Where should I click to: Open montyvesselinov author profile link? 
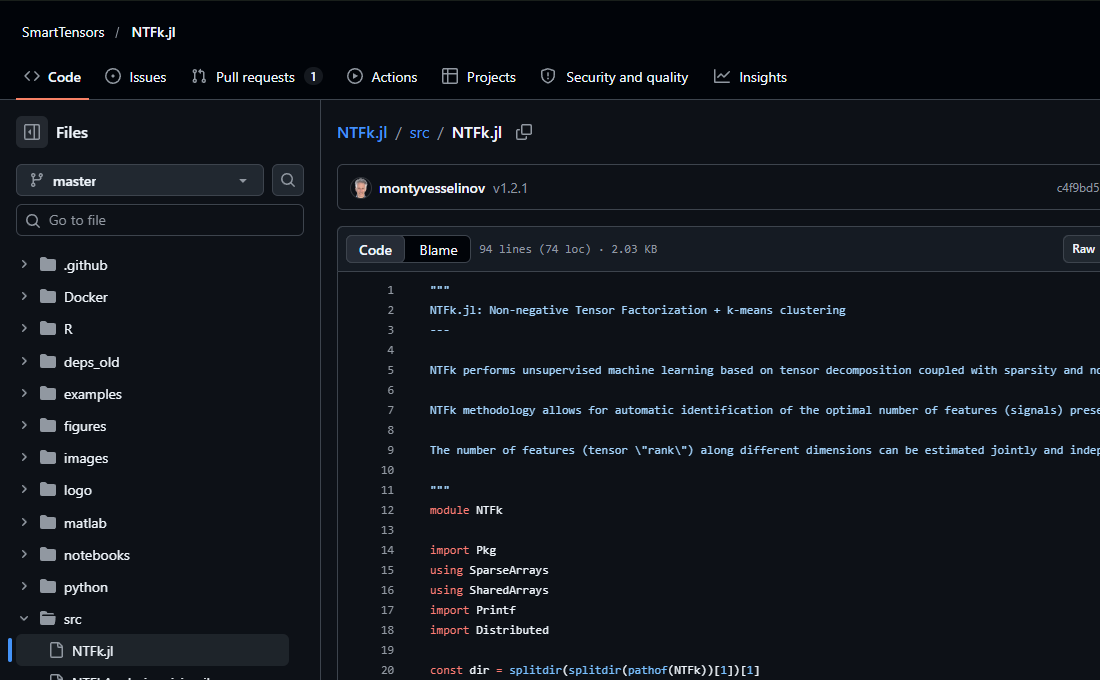click(x=432, y=188)
